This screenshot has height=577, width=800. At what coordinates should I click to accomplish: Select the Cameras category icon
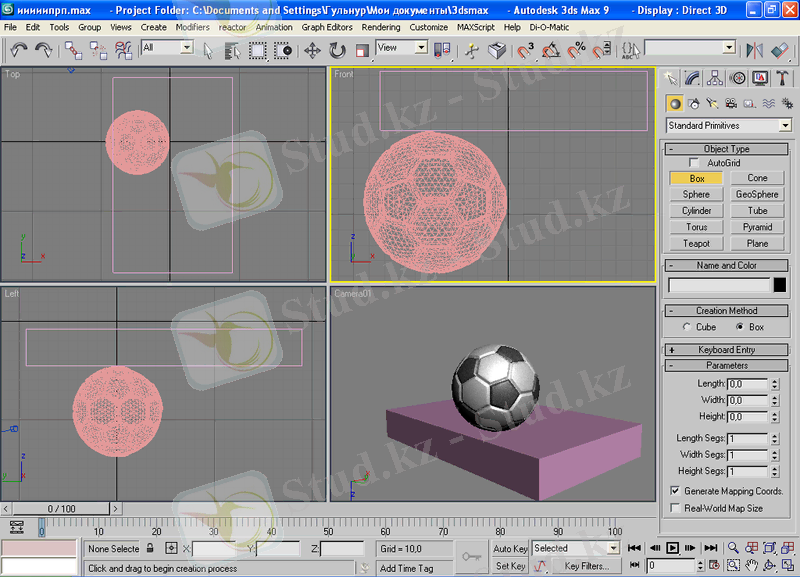click(730, 103)
